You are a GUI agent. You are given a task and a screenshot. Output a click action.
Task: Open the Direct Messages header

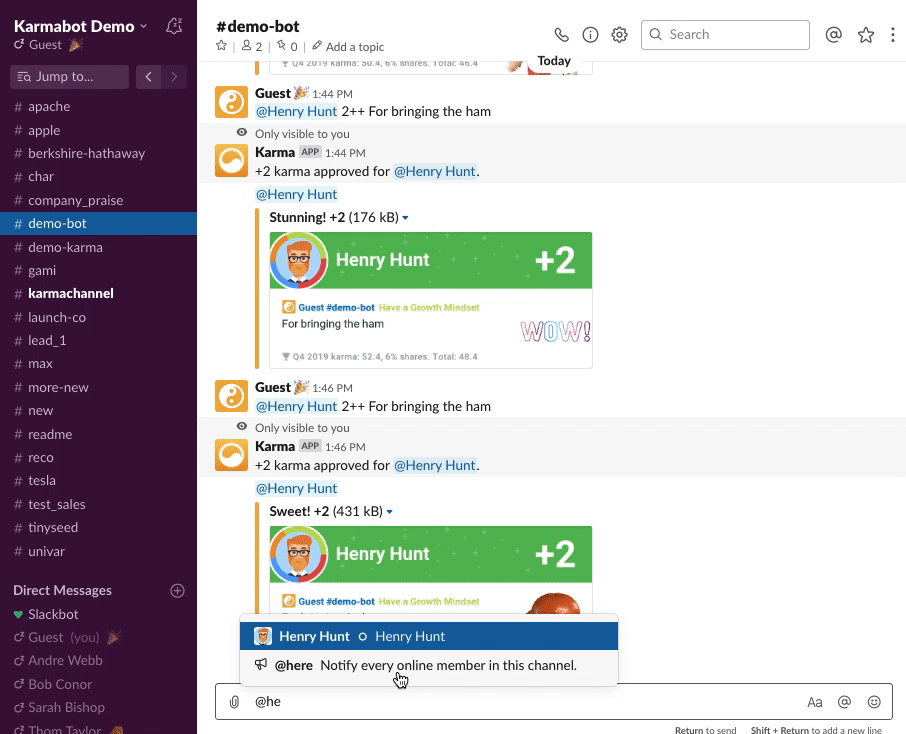pyautogui.click(x=62, y=591)
